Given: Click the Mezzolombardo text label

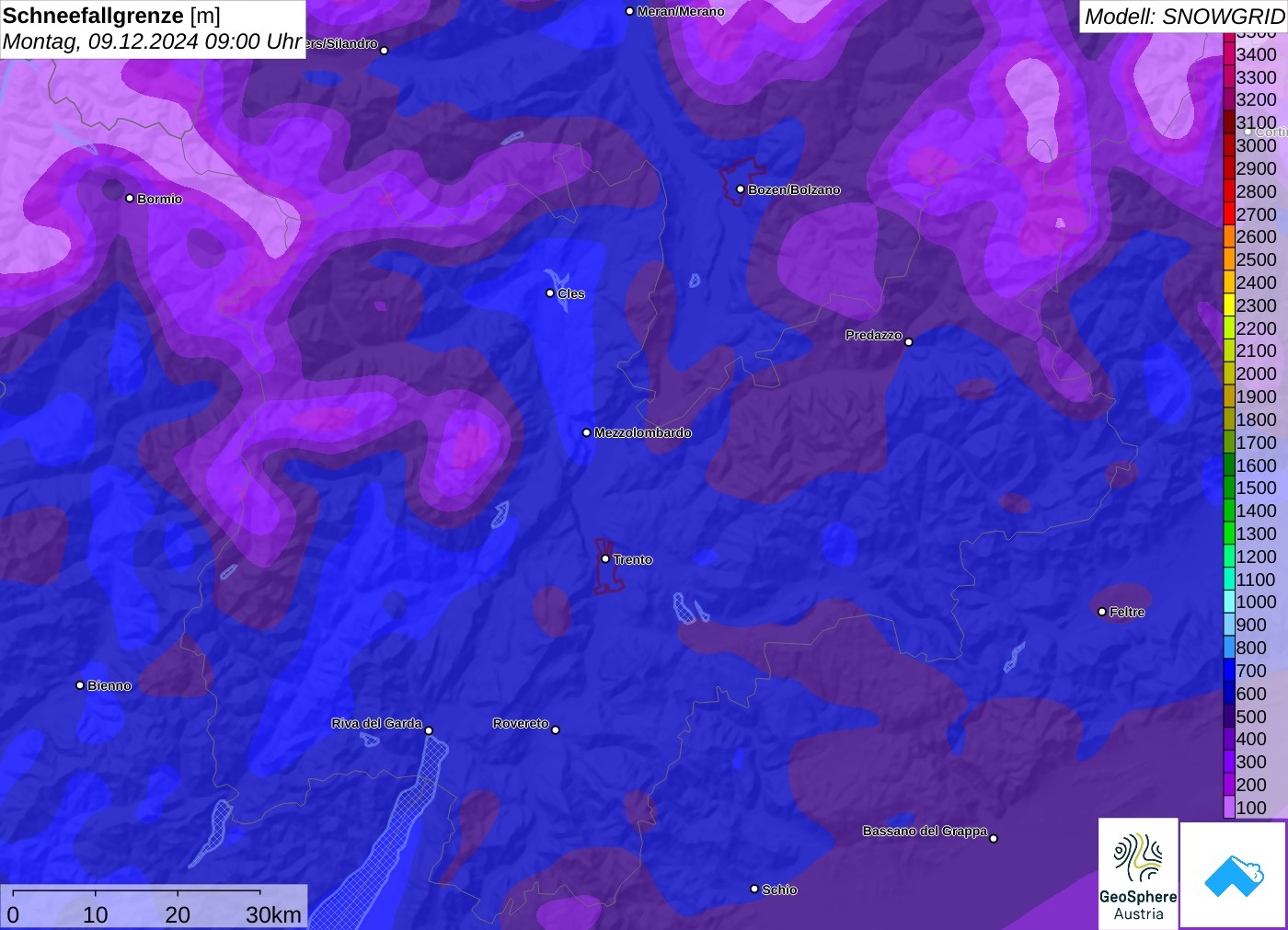Looking at the screenshot, I should tap(642, 432).
